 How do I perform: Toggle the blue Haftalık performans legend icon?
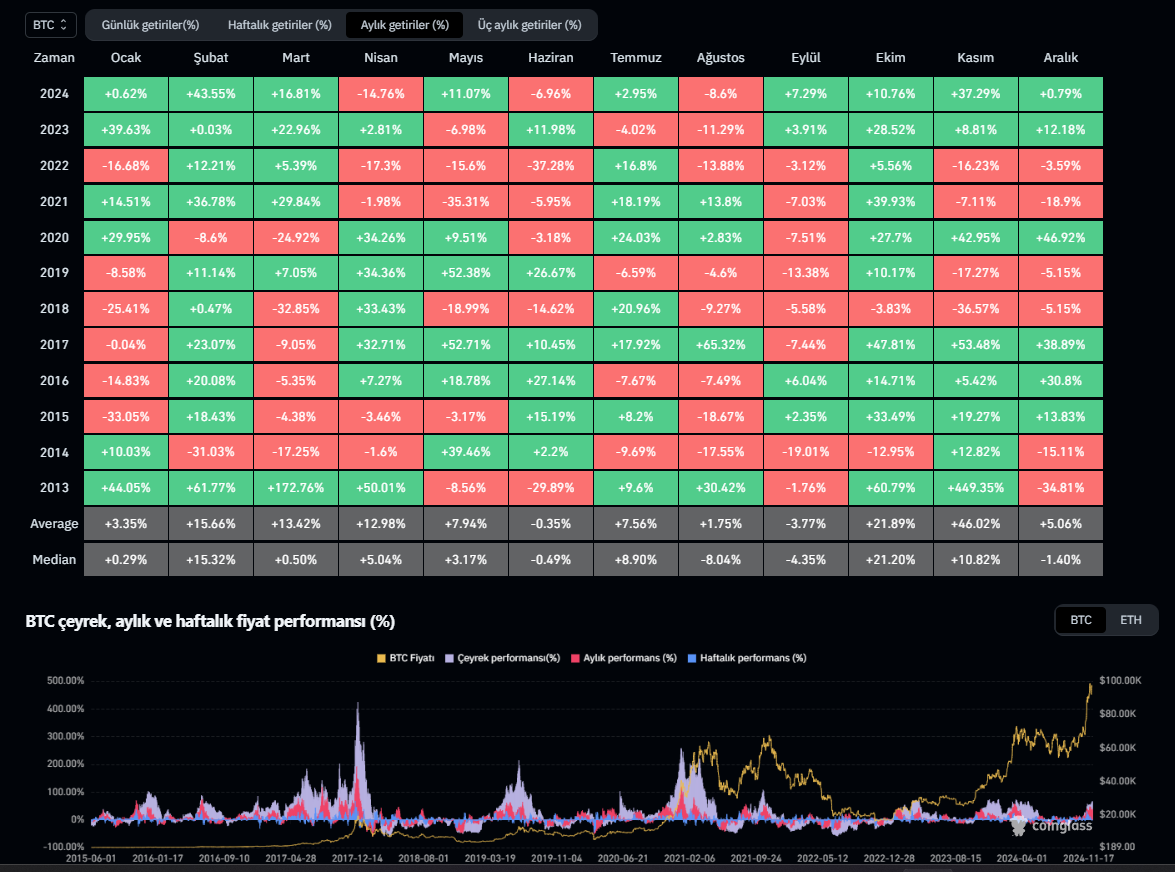pos(693,658)
